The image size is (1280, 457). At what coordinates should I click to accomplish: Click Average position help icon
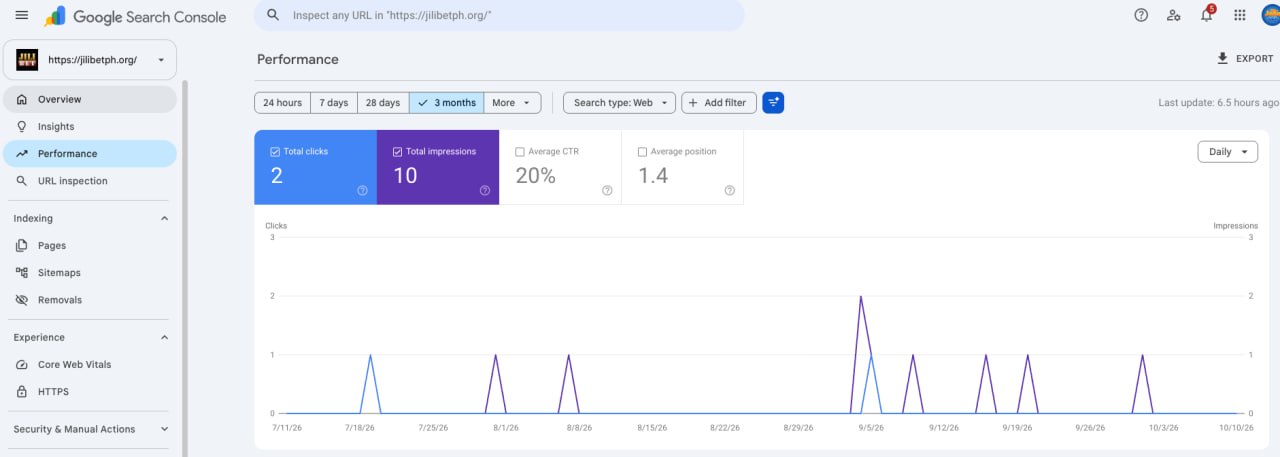(x=729, y=190)
